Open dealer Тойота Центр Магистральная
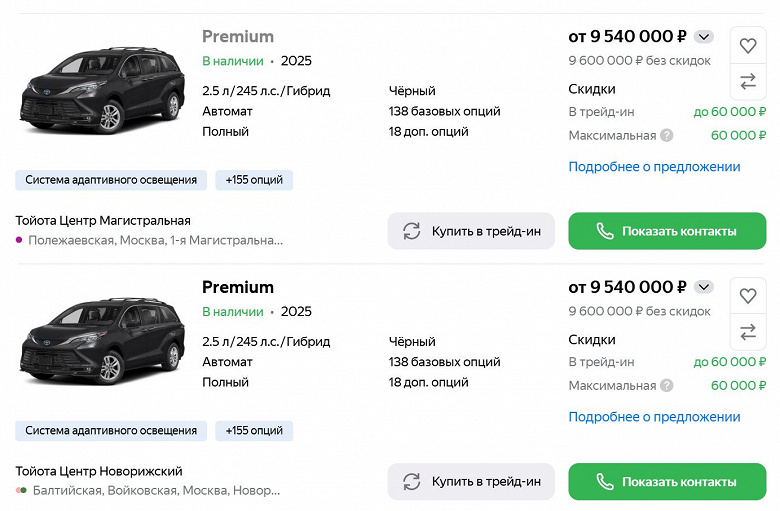The width and height of the screenshot is (780, 511). [103, 220]
